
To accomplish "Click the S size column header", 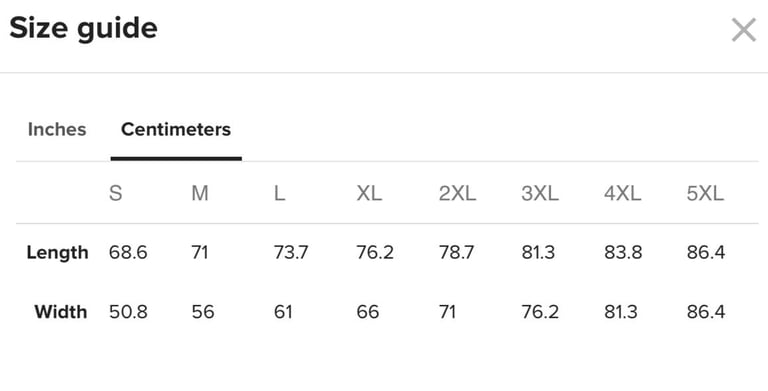I will (x=116, y=194).
